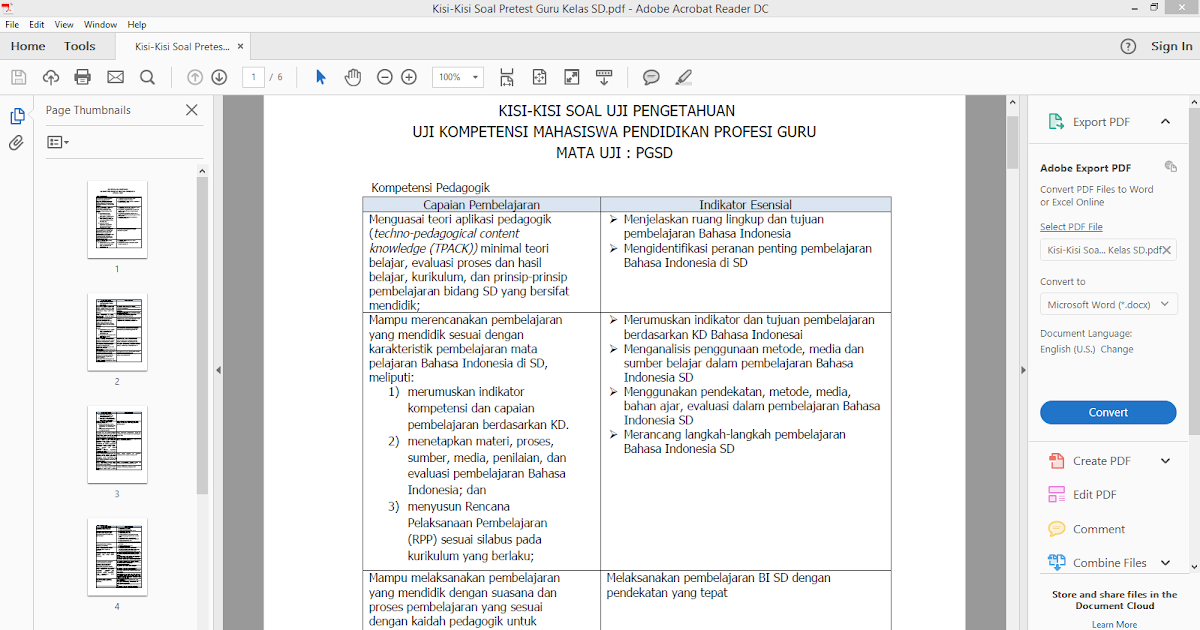Select the Hand tool in the toolbar
This screenshot has width=1200, height=630.
pos(353,76)
